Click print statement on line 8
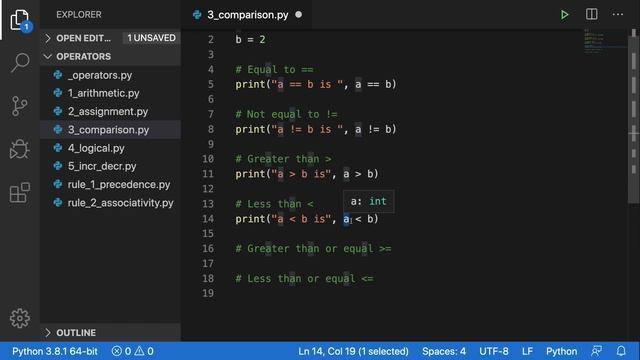This screenshot has height=360, width=640. click(x=316, y=129)
